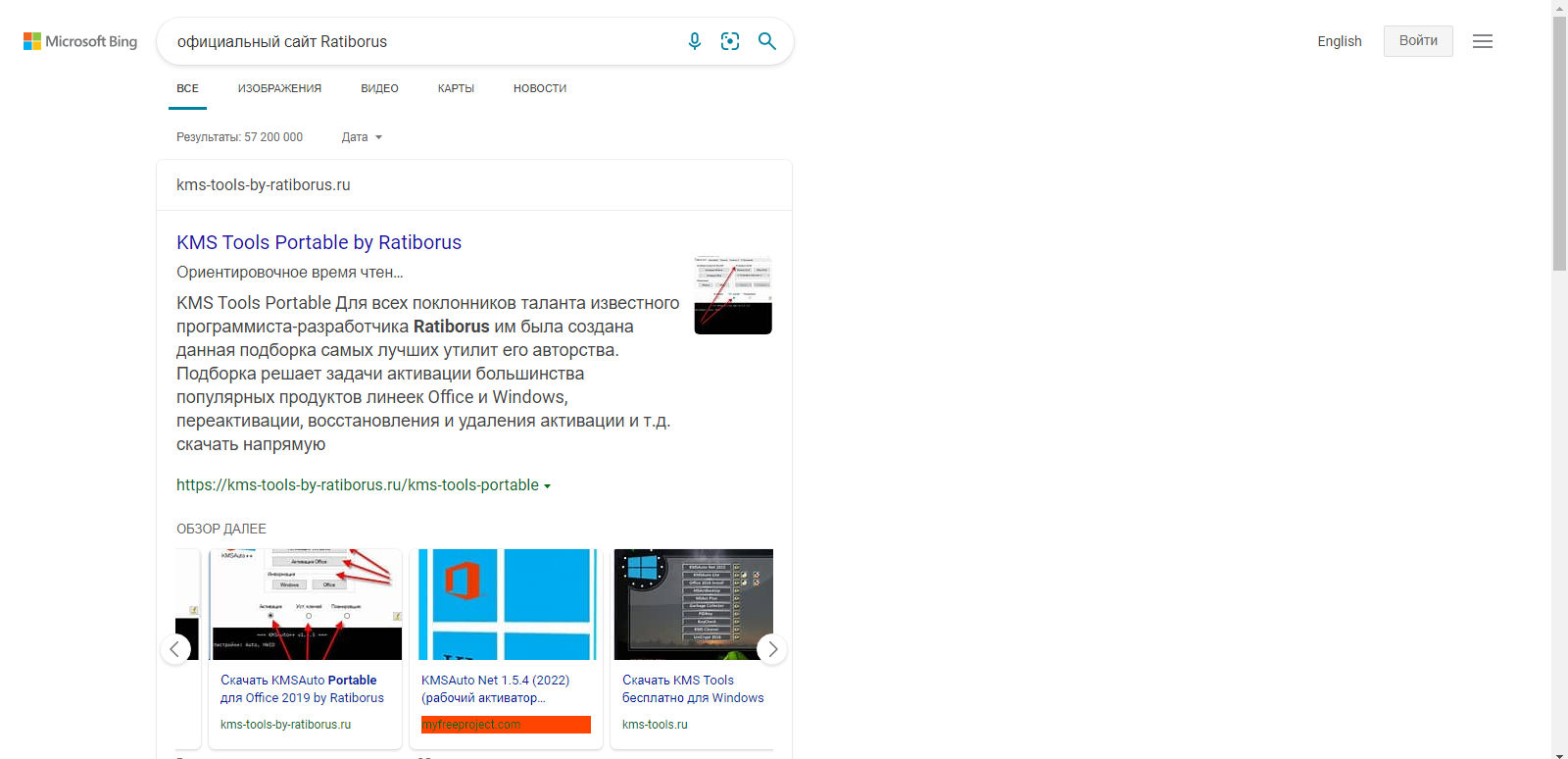Click the myfreeproject.com source label
Viewport: 1568px width, 759px height.
pyautogui.click(x=506, y=725)
